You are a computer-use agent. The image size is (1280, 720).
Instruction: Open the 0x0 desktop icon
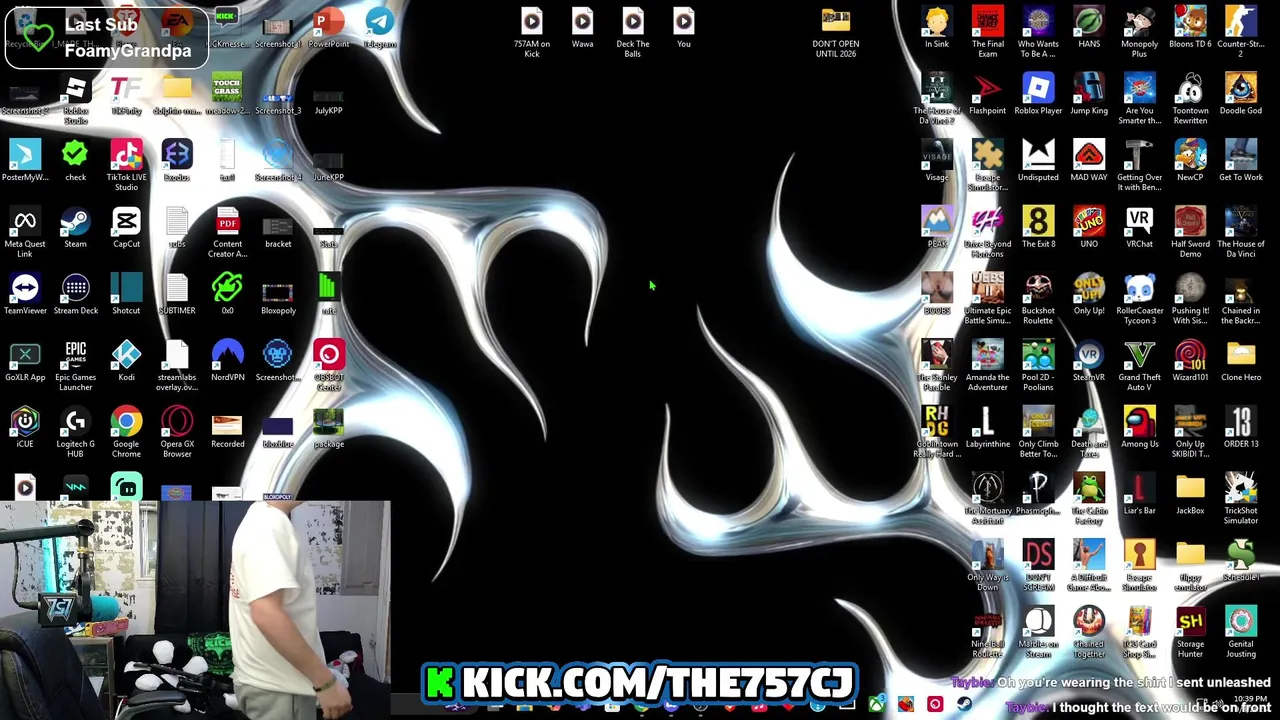tap(227, 295)
